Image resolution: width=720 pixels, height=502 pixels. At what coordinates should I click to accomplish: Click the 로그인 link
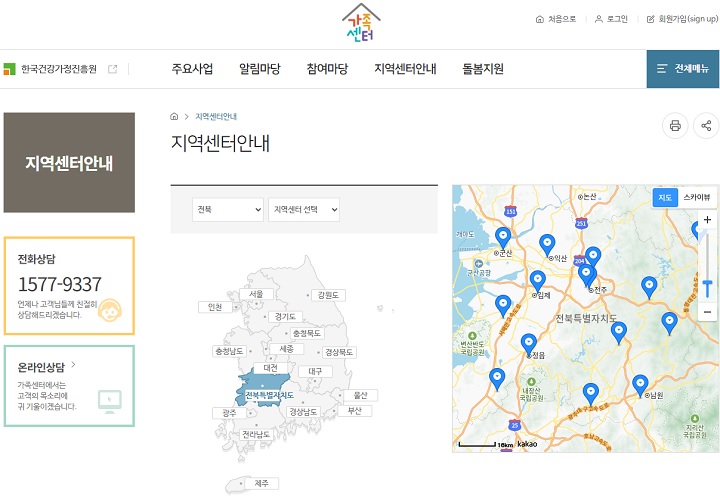611,19
